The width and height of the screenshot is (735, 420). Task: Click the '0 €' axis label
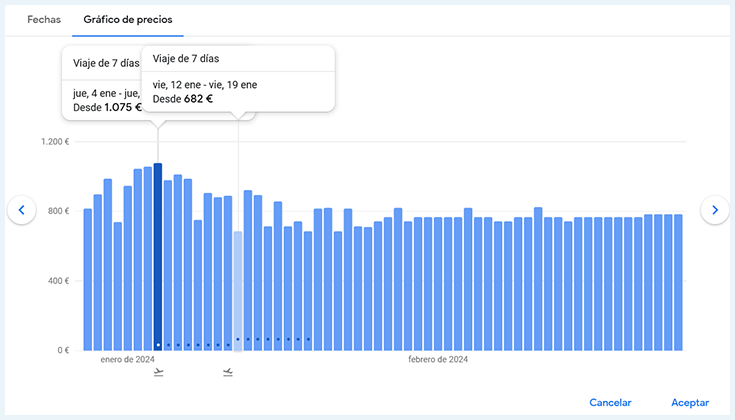click(64, 350)
